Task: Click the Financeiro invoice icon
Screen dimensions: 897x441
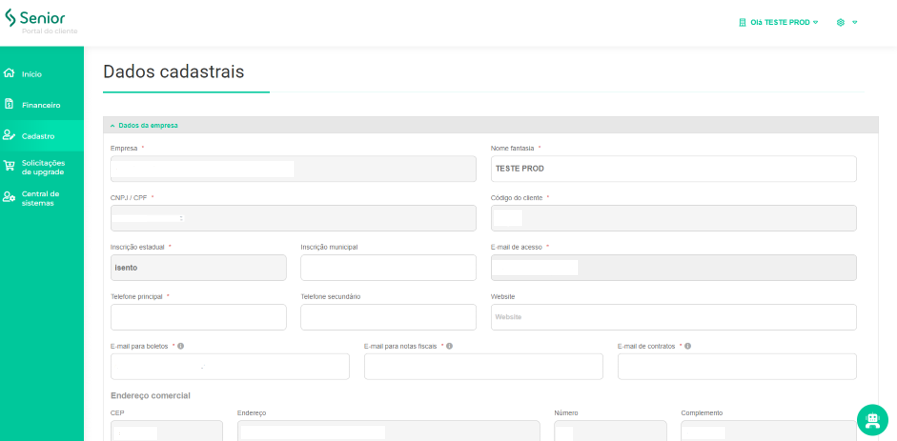Action: 9,104
